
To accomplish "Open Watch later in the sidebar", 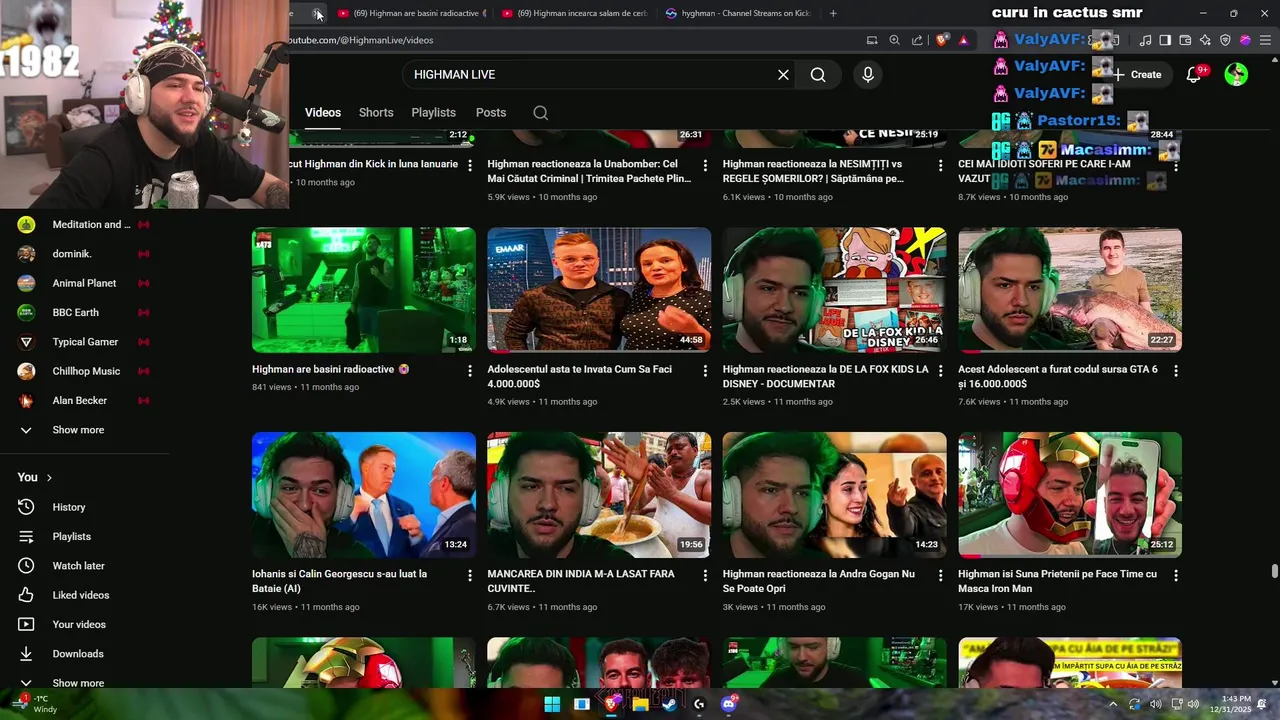I will (78, 566).
